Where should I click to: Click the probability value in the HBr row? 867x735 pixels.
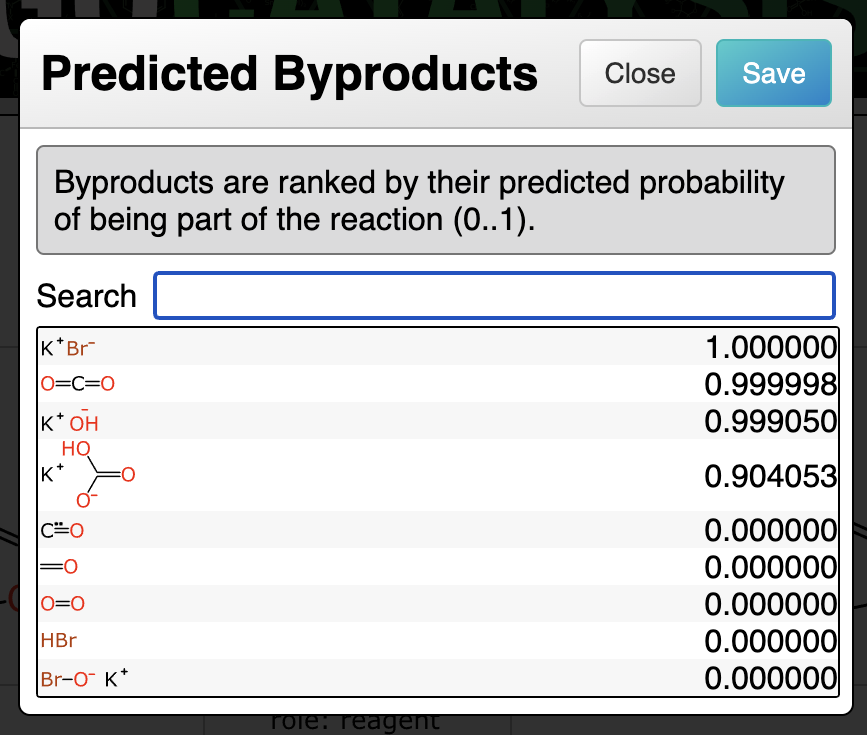click(x=770, y=641)
